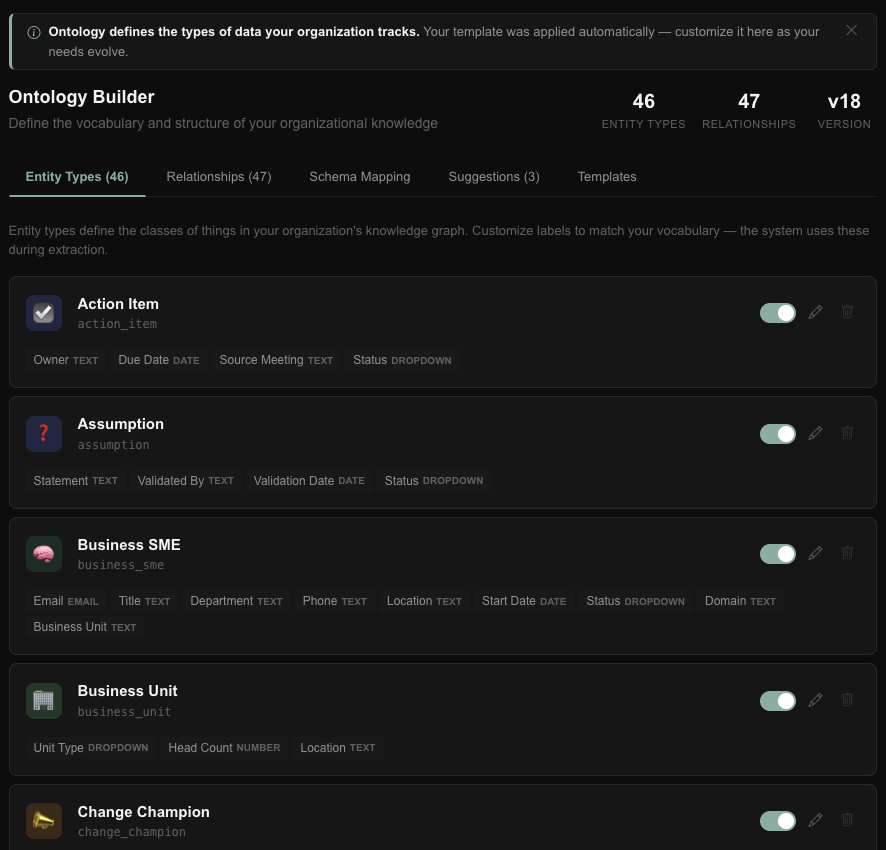The image size is (886, 850).
Task: Click the Business Unit TEXT field tag
Action: (85, 627)
